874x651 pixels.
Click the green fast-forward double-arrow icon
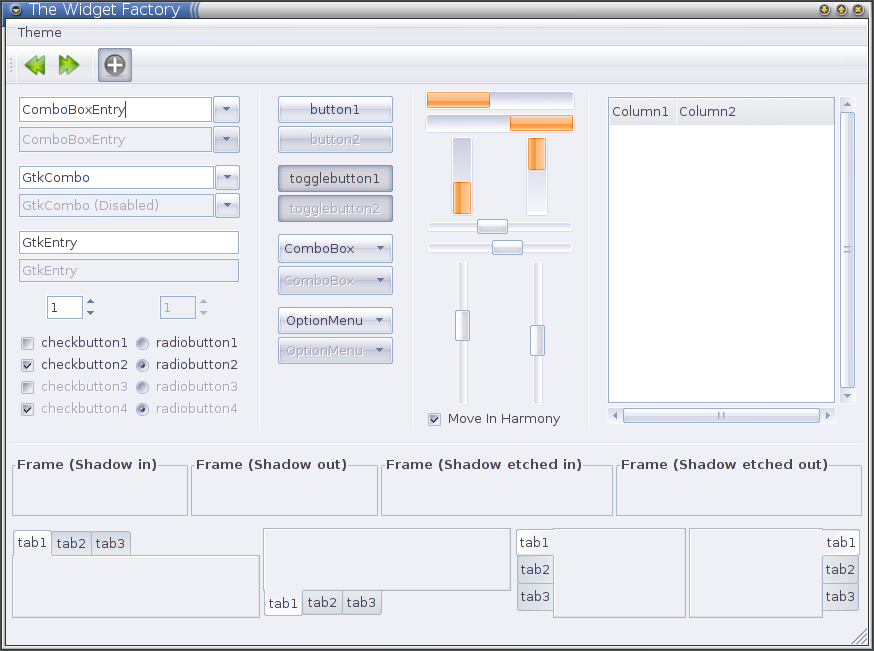coord(69,65)
